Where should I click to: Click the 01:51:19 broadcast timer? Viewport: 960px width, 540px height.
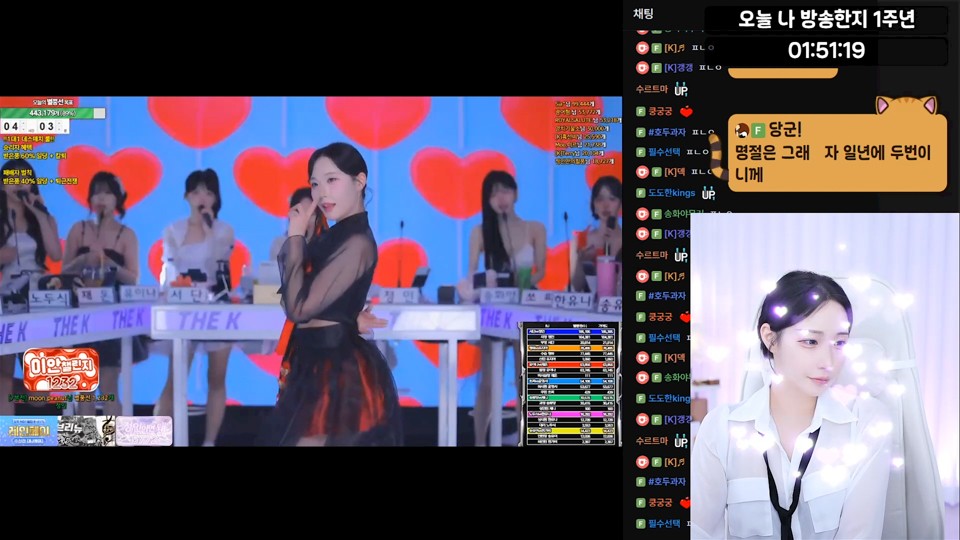click(826, 50)
